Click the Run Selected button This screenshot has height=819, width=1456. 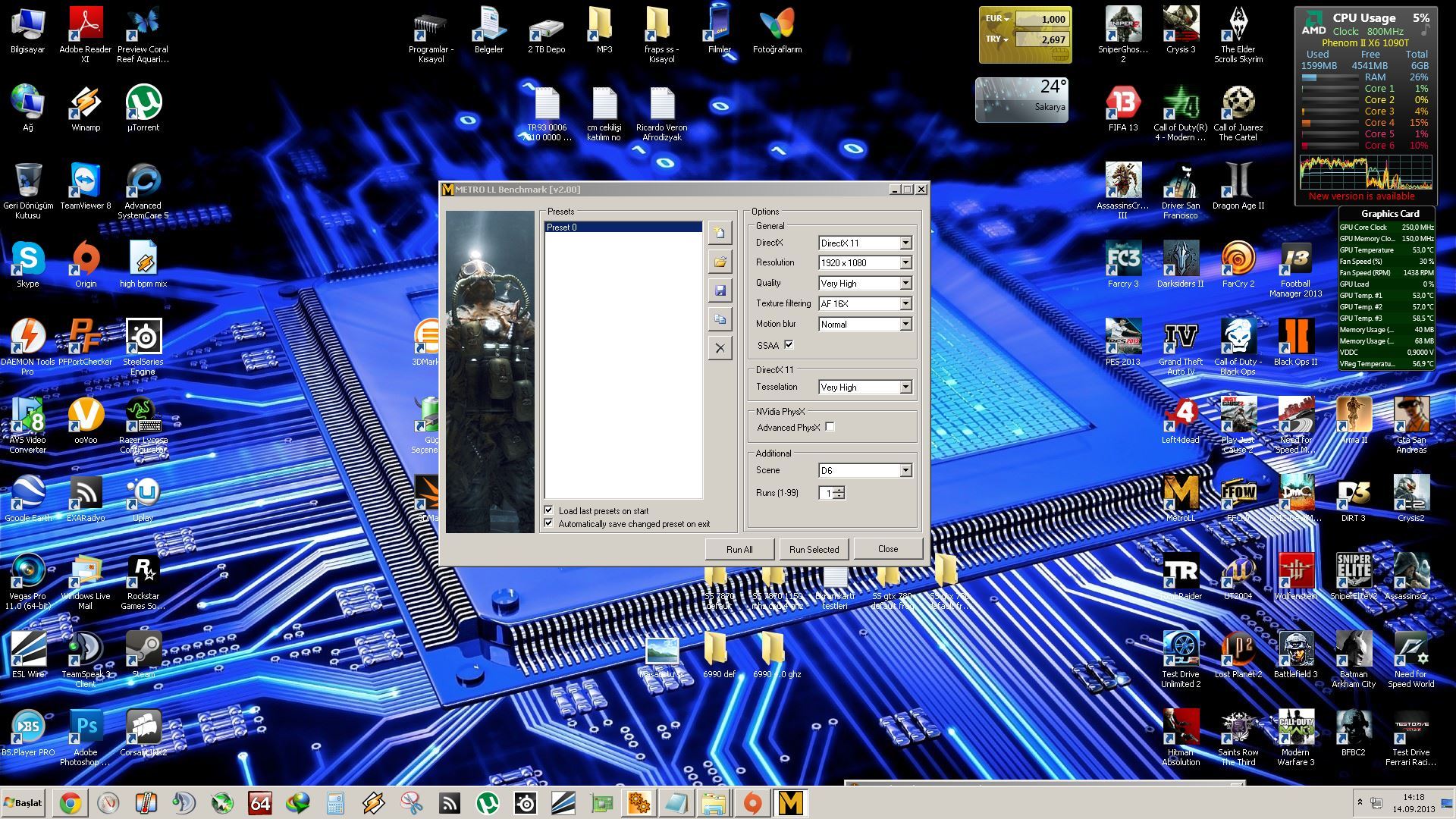(x=814, y=549)
